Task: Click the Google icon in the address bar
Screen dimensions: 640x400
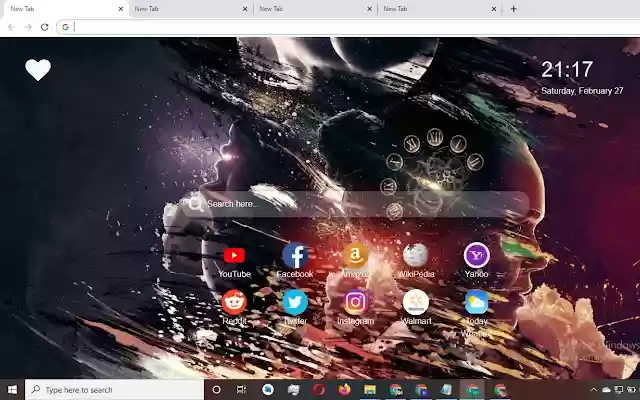Action: click(65, 27)
